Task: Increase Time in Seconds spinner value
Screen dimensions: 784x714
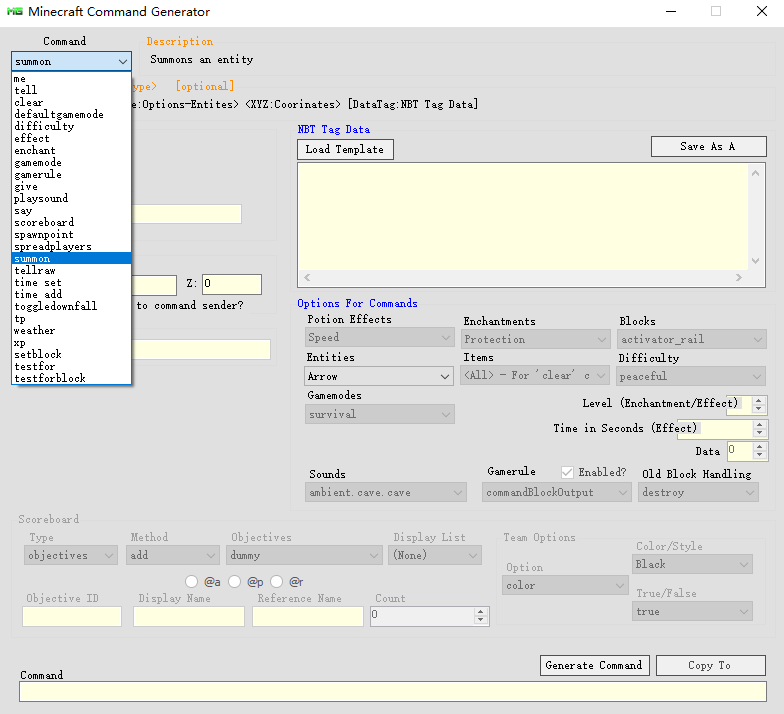Action: click(x=760, y=424)
